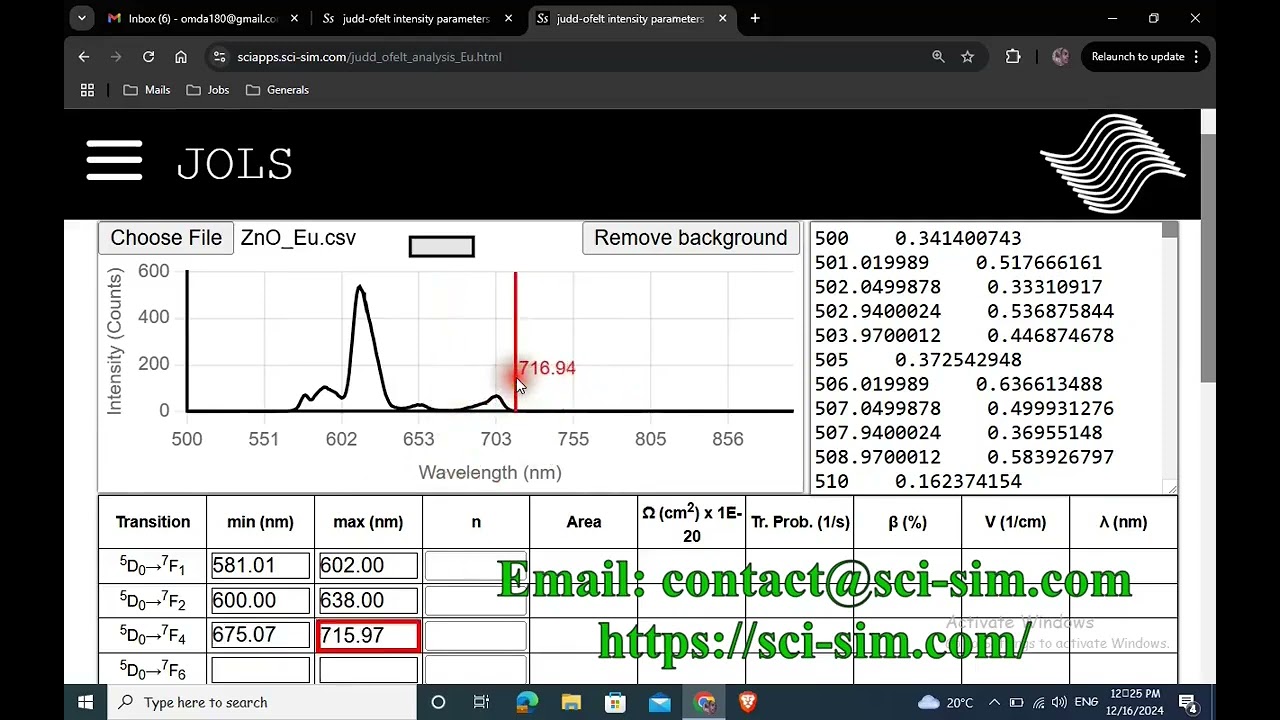Open the Mail app from the taskbar
Image resolution: width=1280 pixels, height=720 pixels.
pos(660,702)
